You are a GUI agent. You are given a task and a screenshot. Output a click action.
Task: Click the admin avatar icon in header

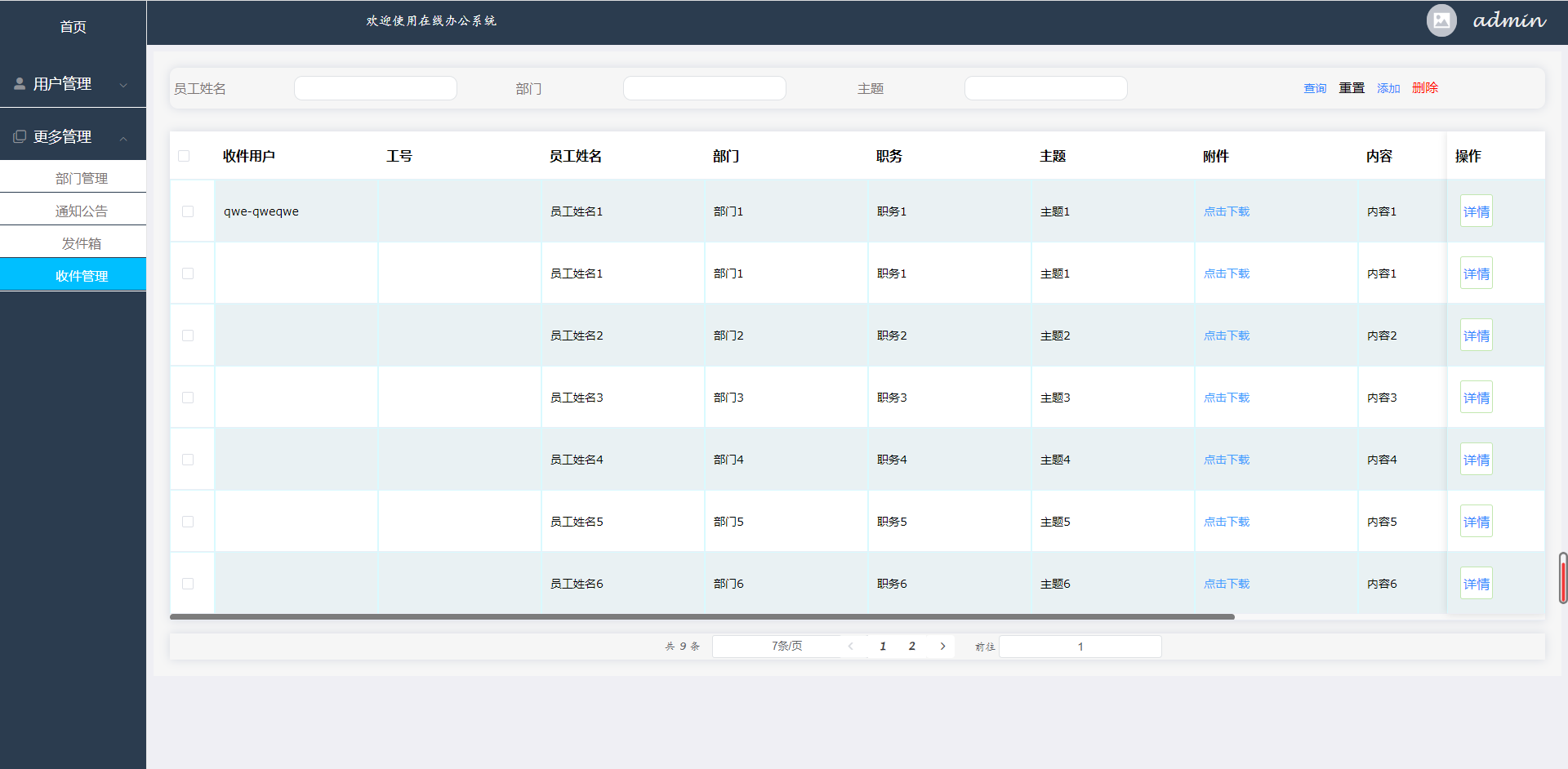(x=1441, y=20)
